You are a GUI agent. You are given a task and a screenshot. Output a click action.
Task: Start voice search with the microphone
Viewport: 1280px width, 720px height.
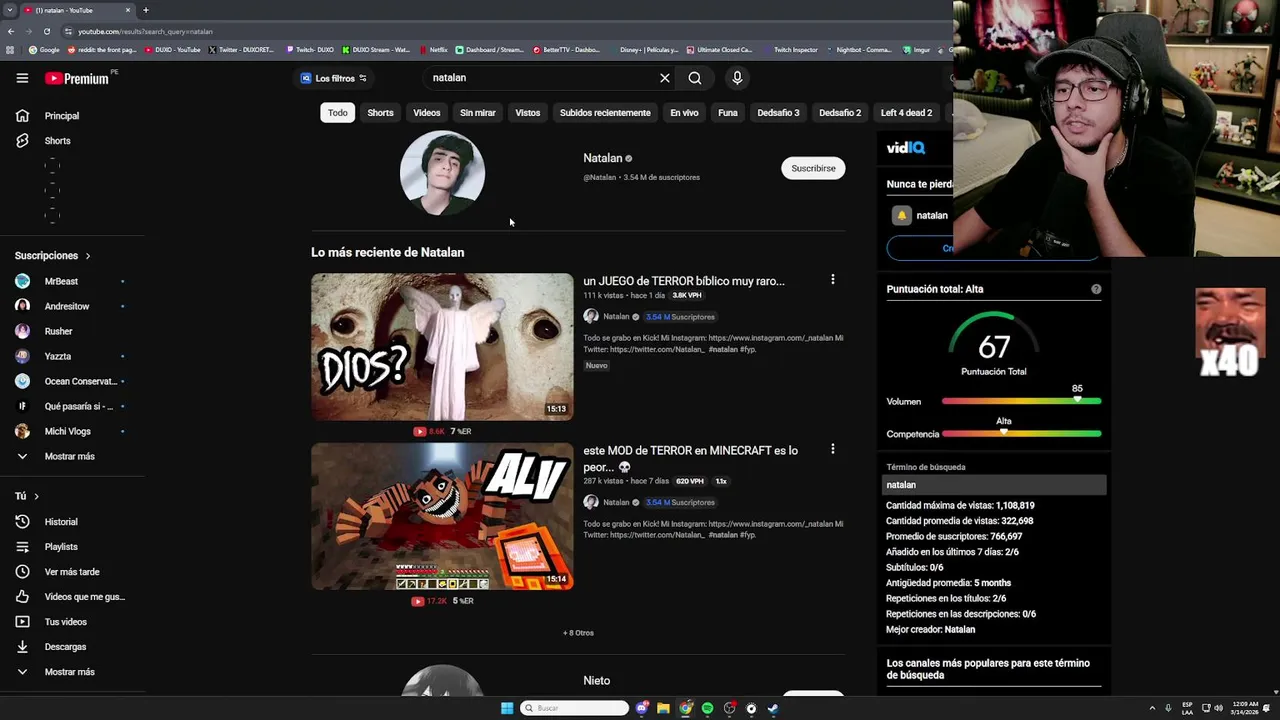pos(737,78)
